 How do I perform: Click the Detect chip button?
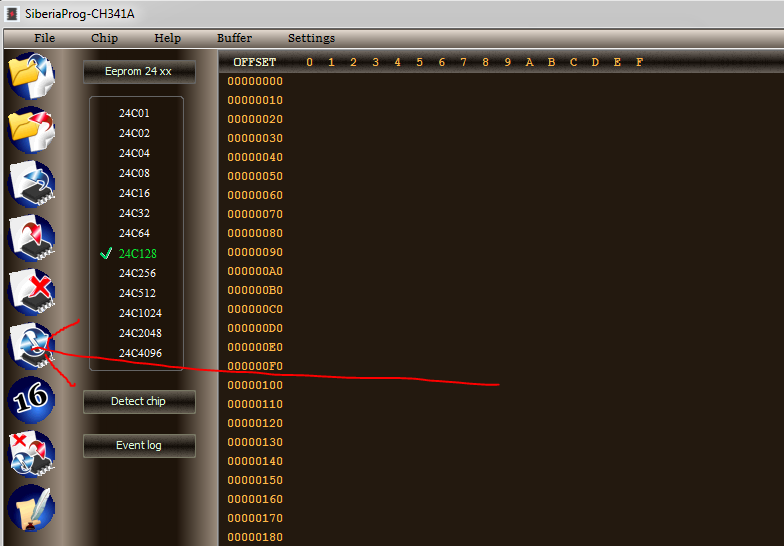139,402
